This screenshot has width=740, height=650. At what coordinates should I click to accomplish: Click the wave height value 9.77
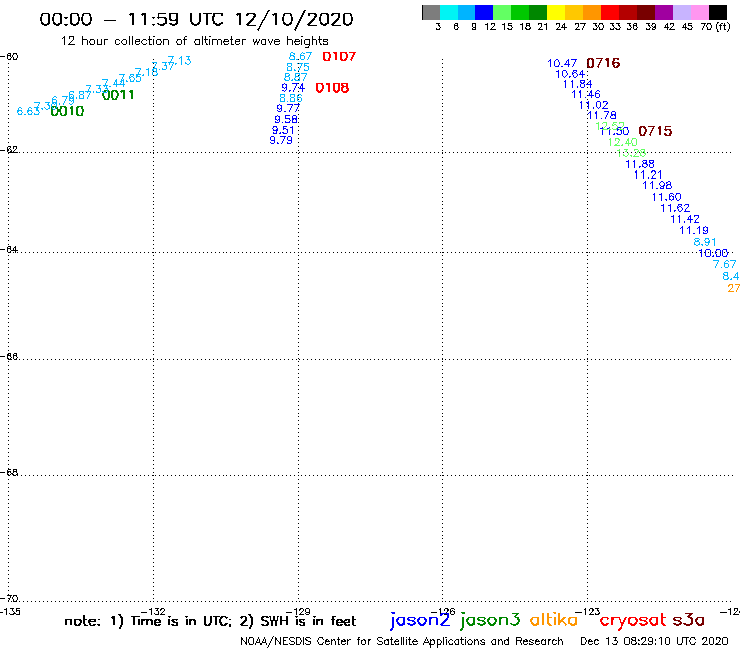point(288,109)
